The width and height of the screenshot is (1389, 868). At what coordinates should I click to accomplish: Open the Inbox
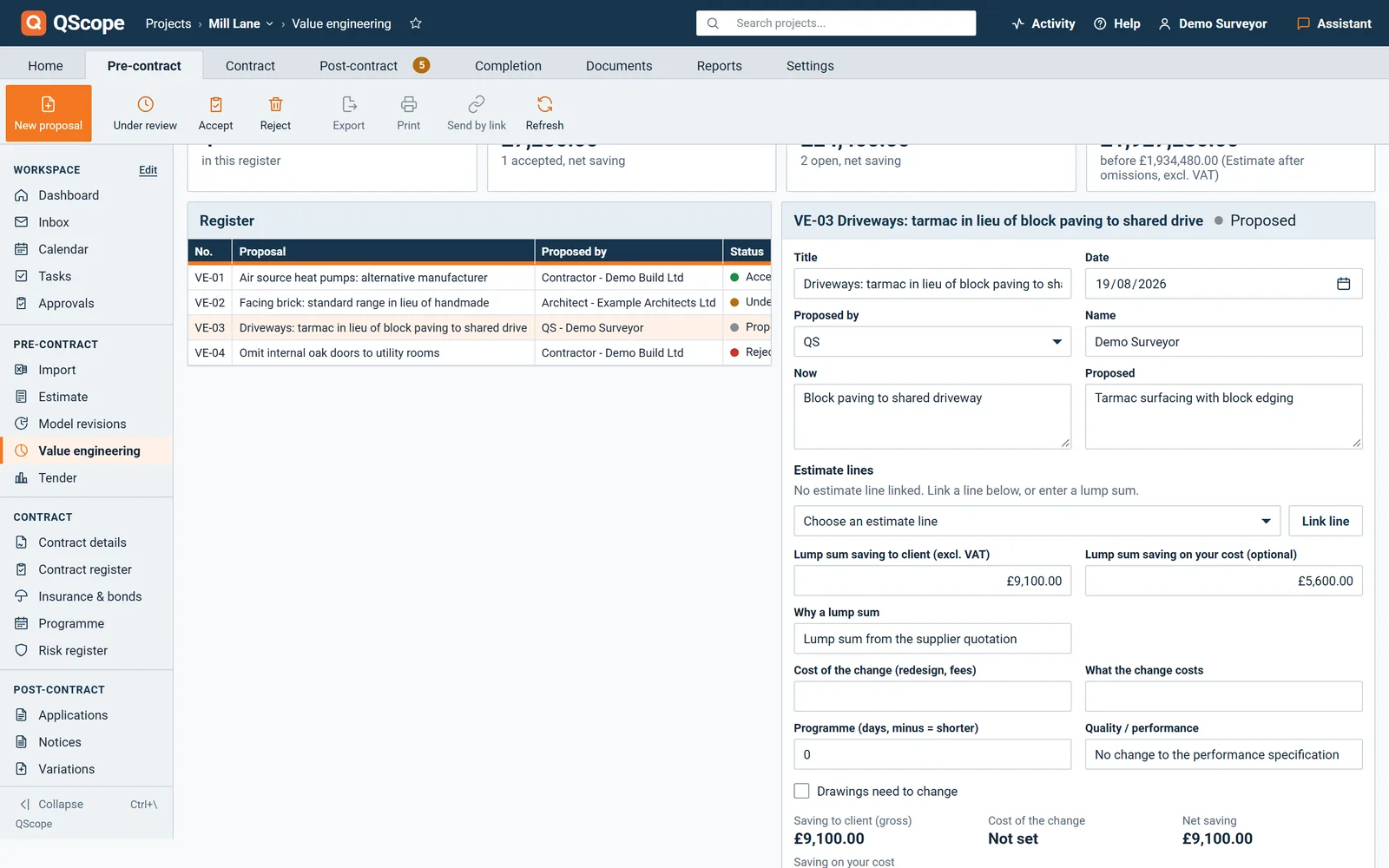click(86, 222)
